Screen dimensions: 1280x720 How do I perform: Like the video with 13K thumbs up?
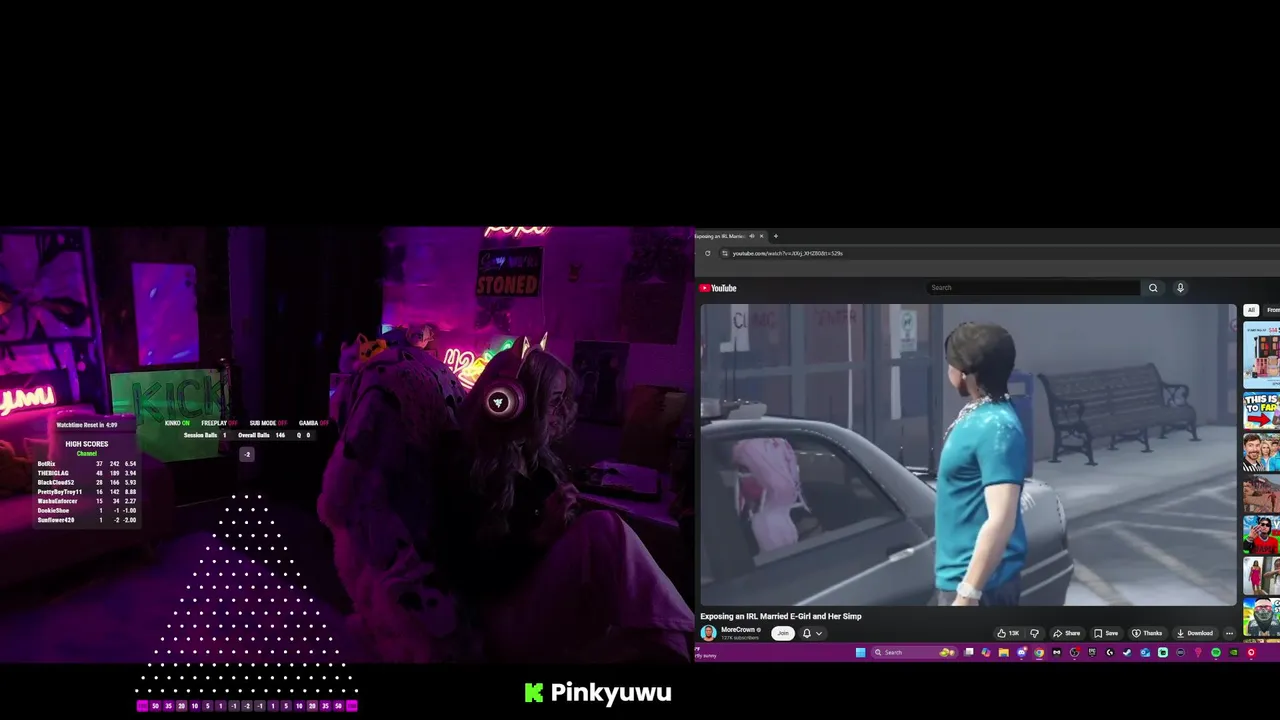1008,633
